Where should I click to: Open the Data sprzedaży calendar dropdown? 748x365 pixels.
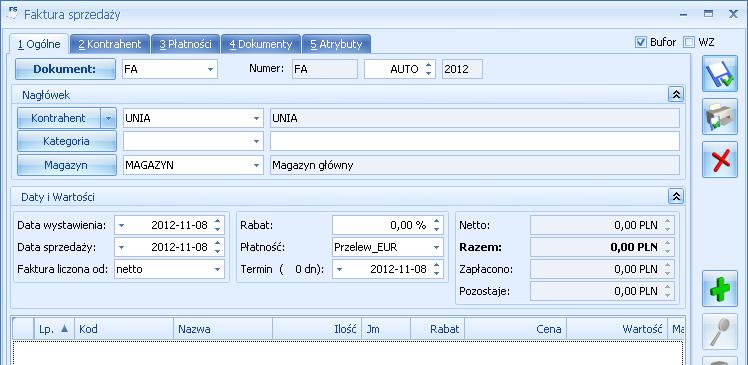pyautogui.click(x=121, y=247)
